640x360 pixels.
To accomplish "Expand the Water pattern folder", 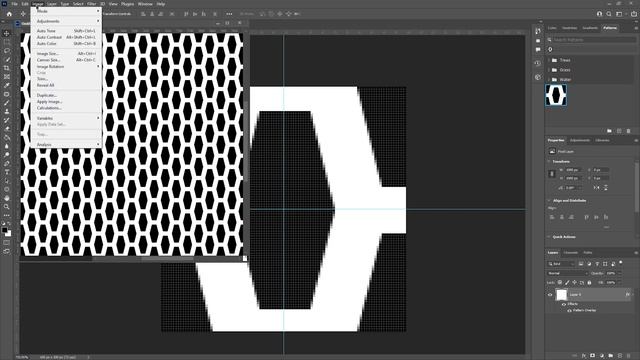I will (x=549, y=80).
